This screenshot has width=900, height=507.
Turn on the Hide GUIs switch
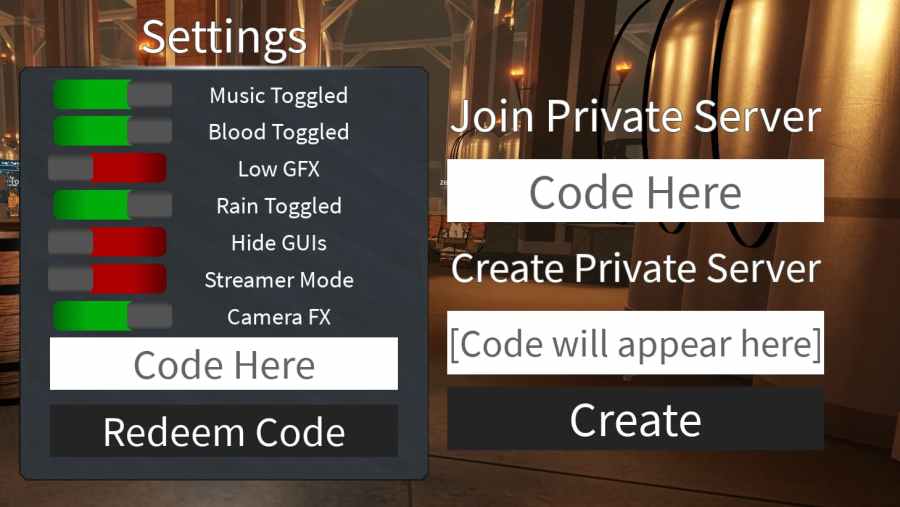click(x=107, y=242)
